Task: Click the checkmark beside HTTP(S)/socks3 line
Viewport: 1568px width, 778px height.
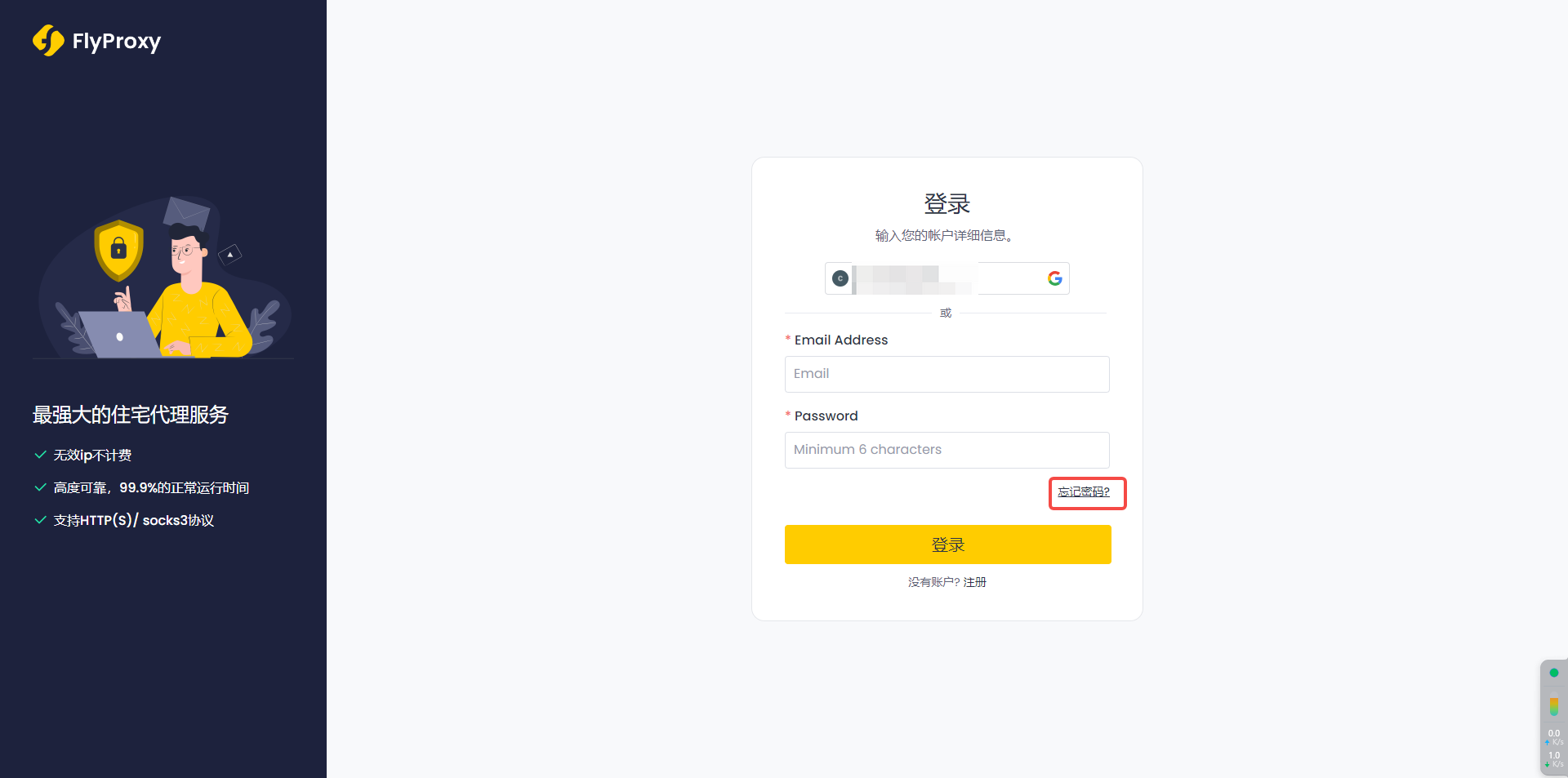Action: (40, 520)
